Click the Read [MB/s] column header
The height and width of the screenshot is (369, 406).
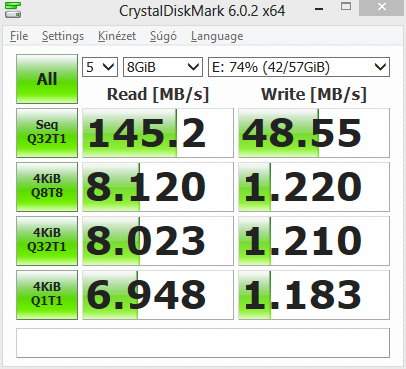158,94
